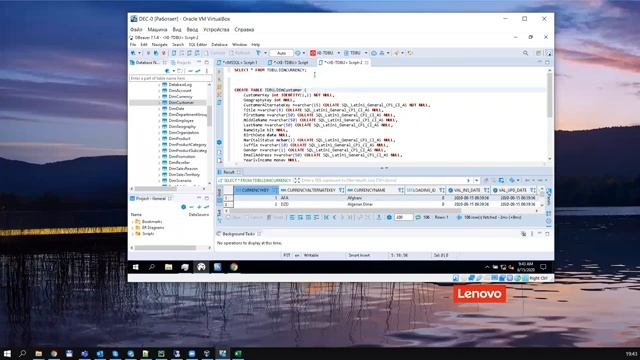Click the red disconnect icon in toolbar

click(164, 53)
